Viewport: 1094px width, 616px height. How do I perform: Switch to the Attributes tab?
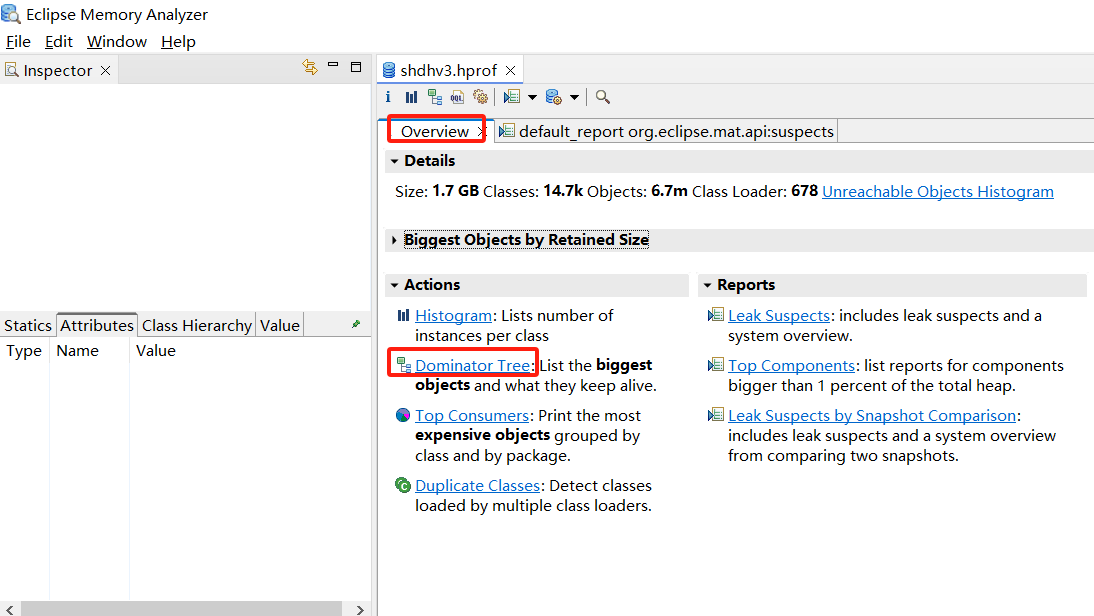point(97,325)
